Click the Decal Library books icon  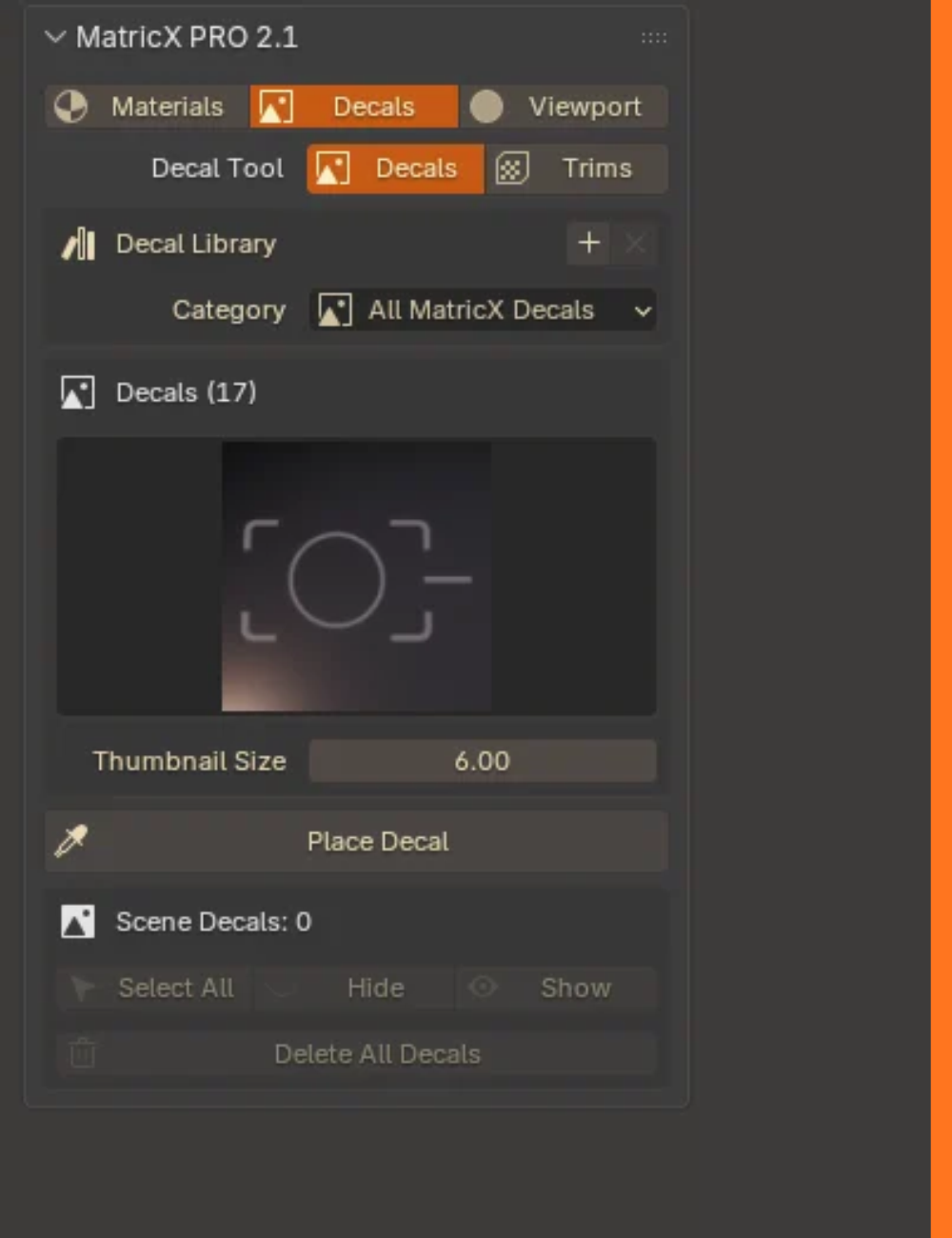point(78,244)
